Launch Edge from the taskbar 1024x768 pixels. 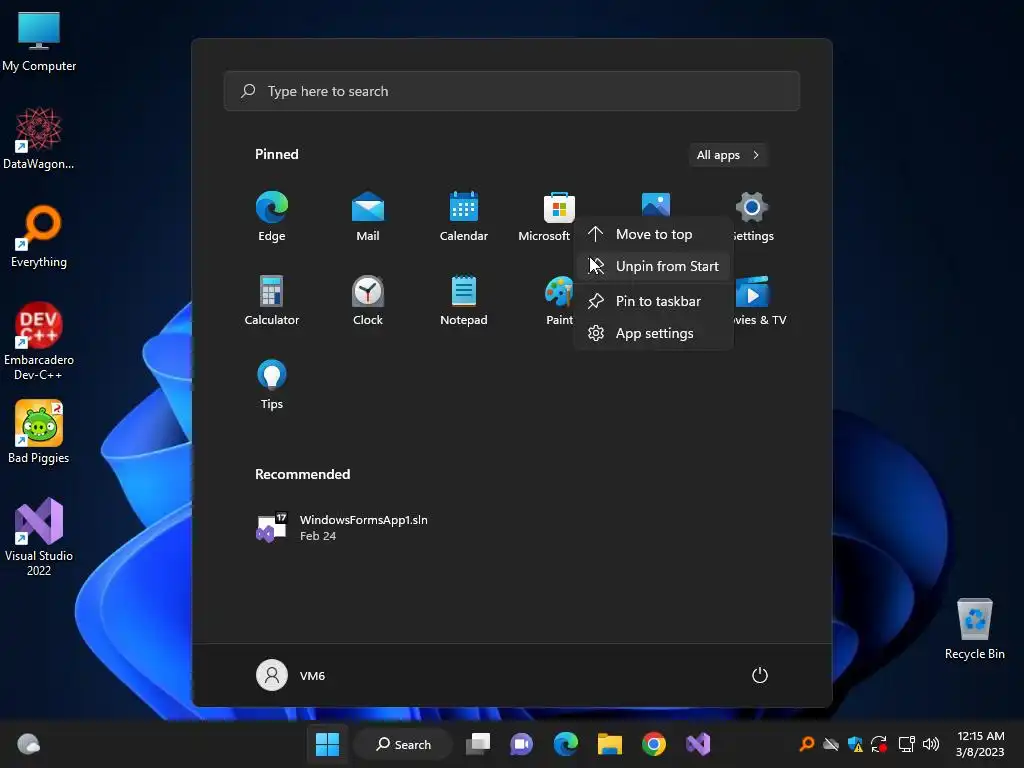[566, 744]
